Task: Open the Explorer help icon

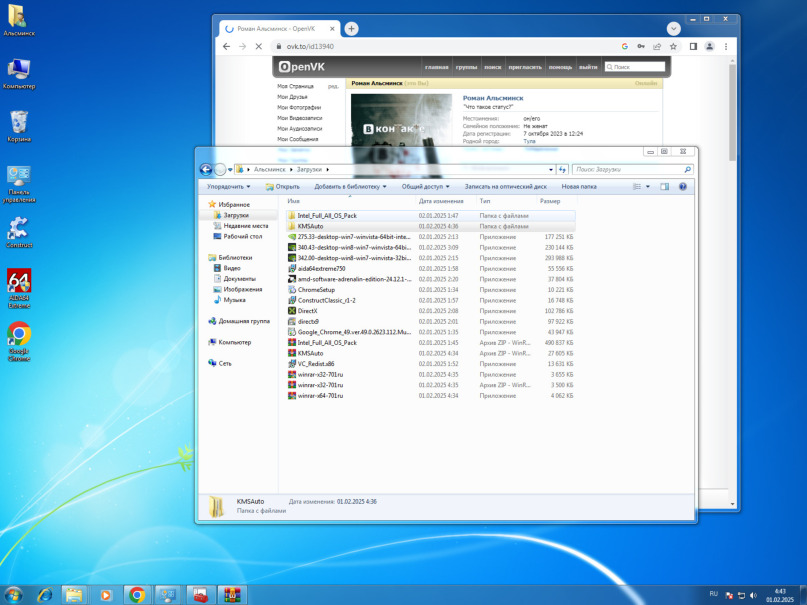Action: pos(683,186)
